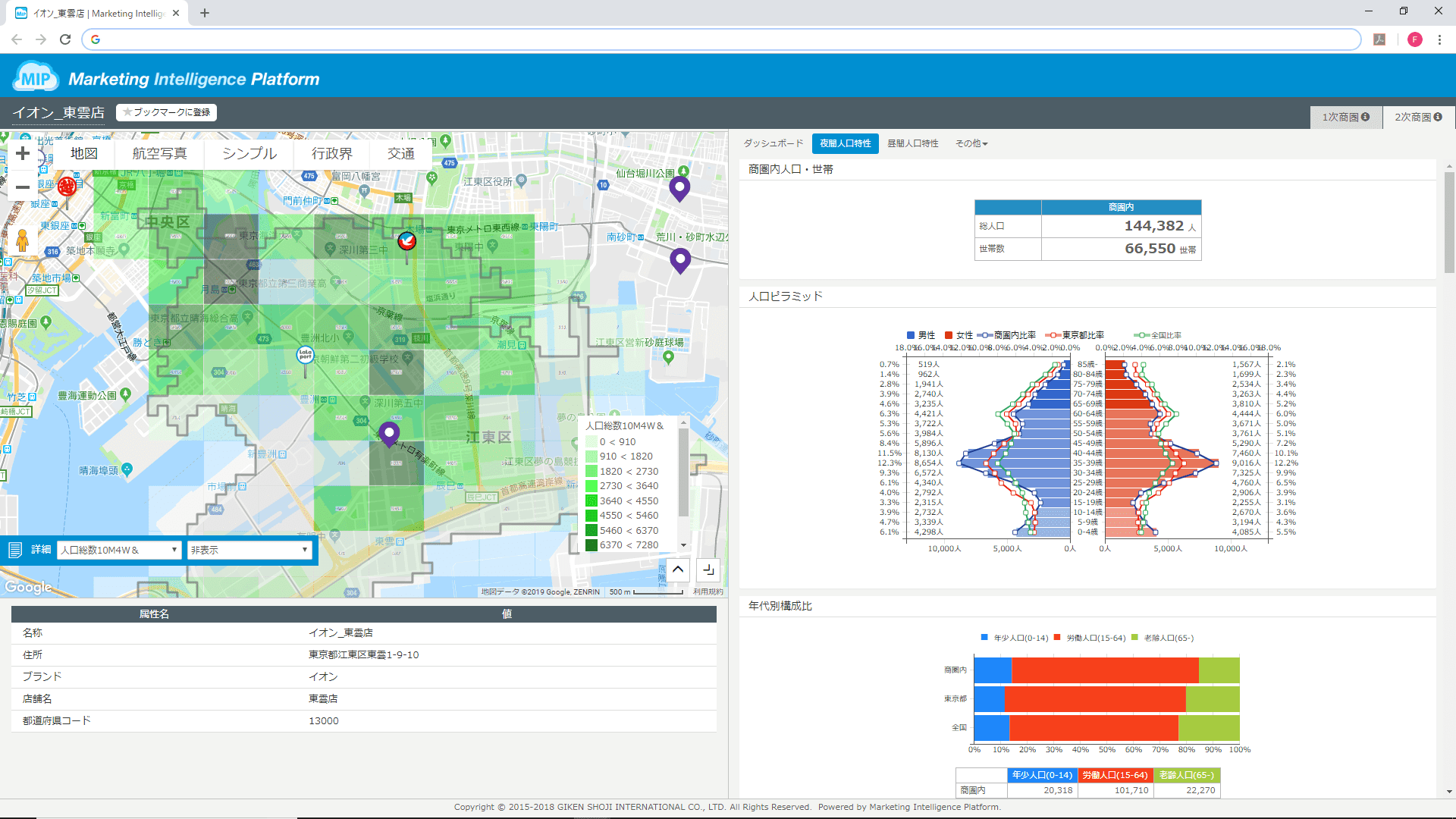
Task: Click the 13000 prefecture code value
Action: click(324, 721)
